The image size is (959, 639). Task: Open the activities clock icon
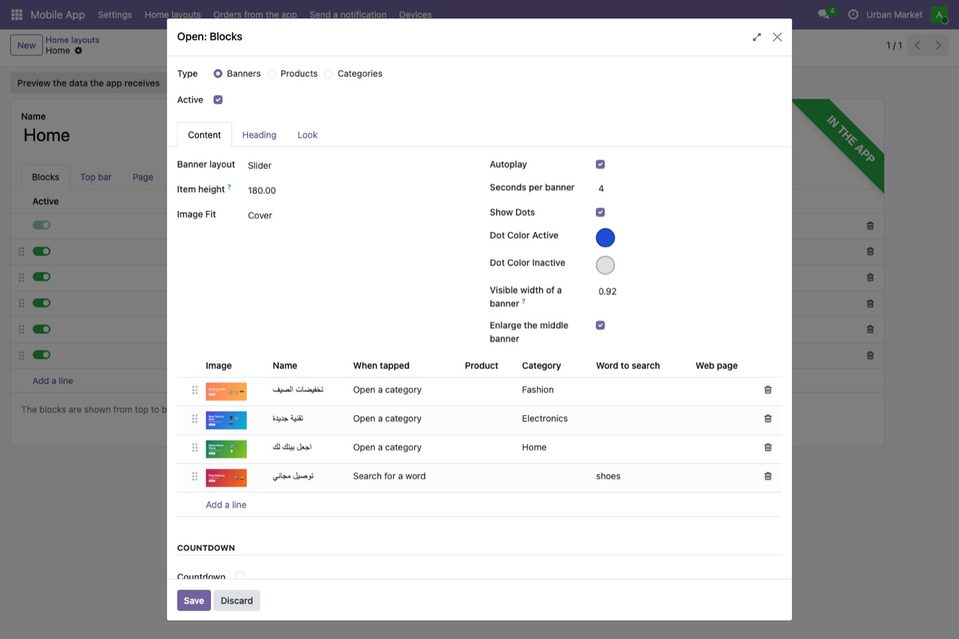[853, 15]
